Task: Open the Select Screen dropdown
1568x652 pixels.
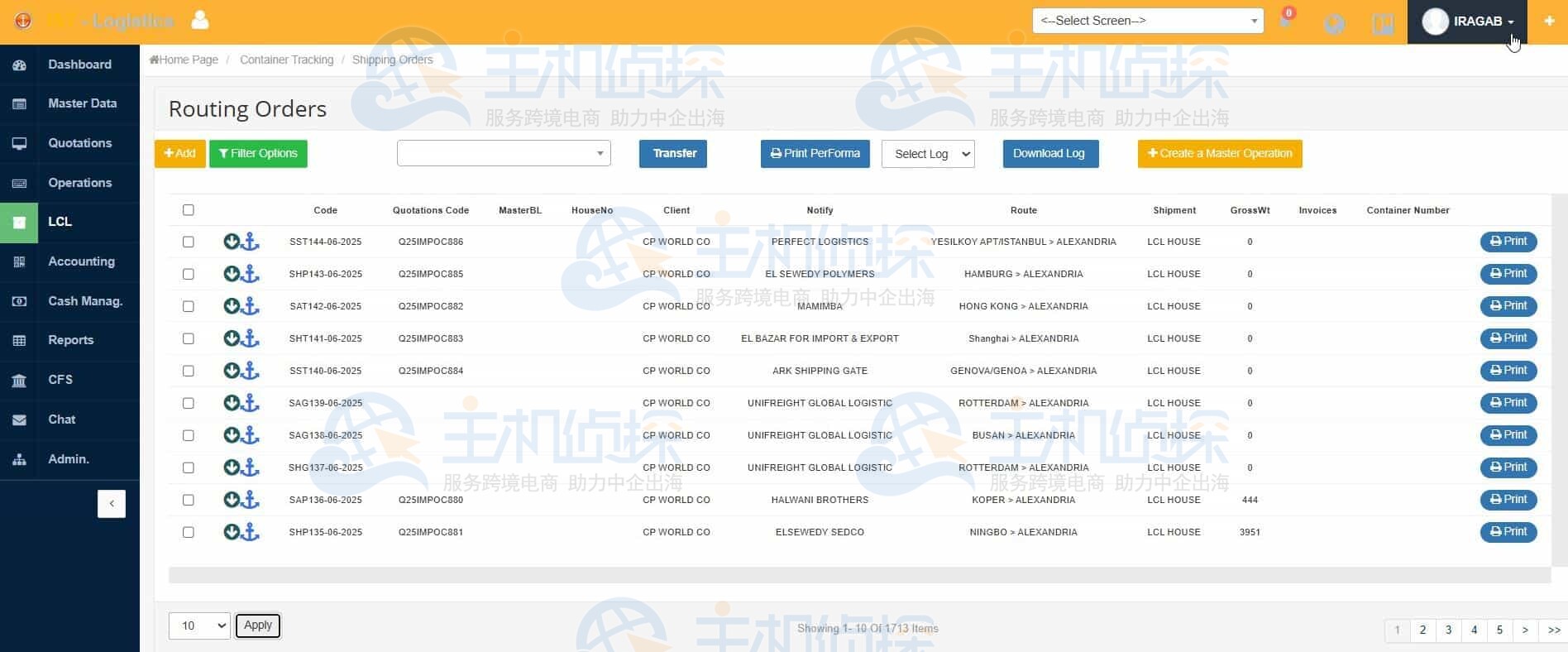Action: [x=1147, y=21]
